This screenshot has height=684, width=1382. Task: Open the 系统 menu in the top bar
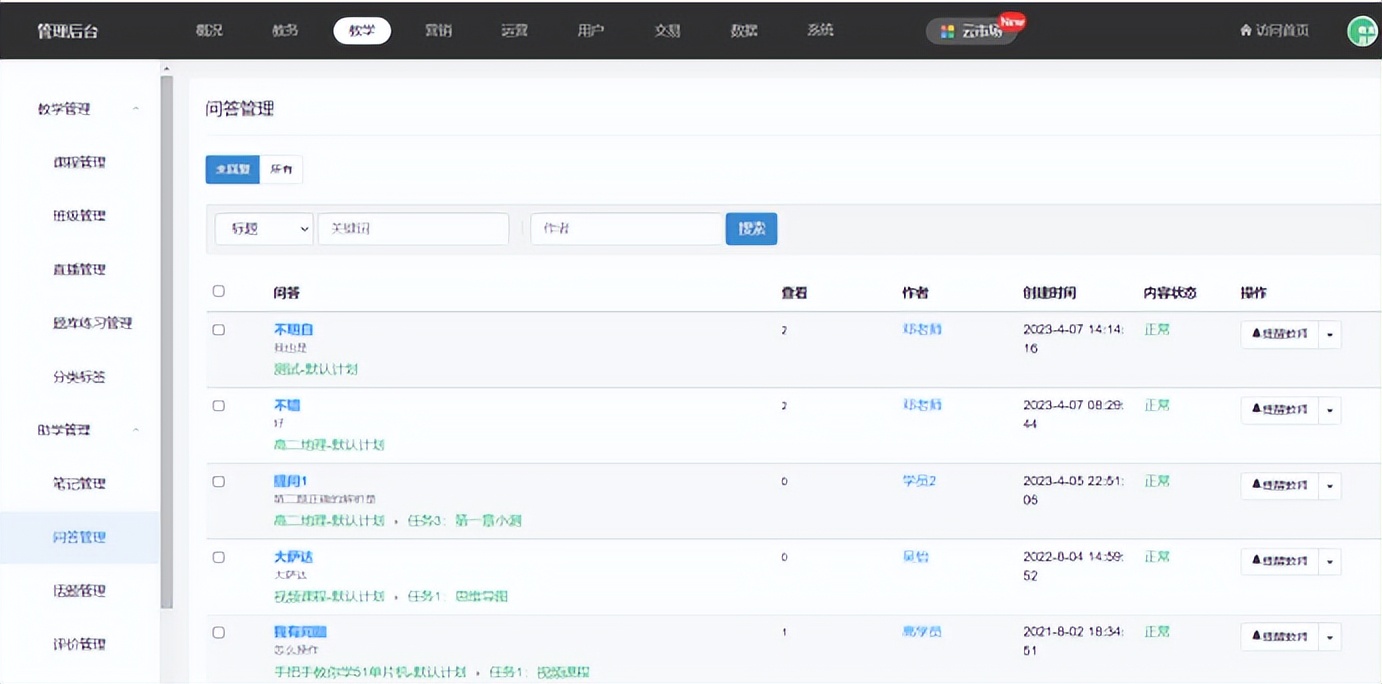point(819,30)
